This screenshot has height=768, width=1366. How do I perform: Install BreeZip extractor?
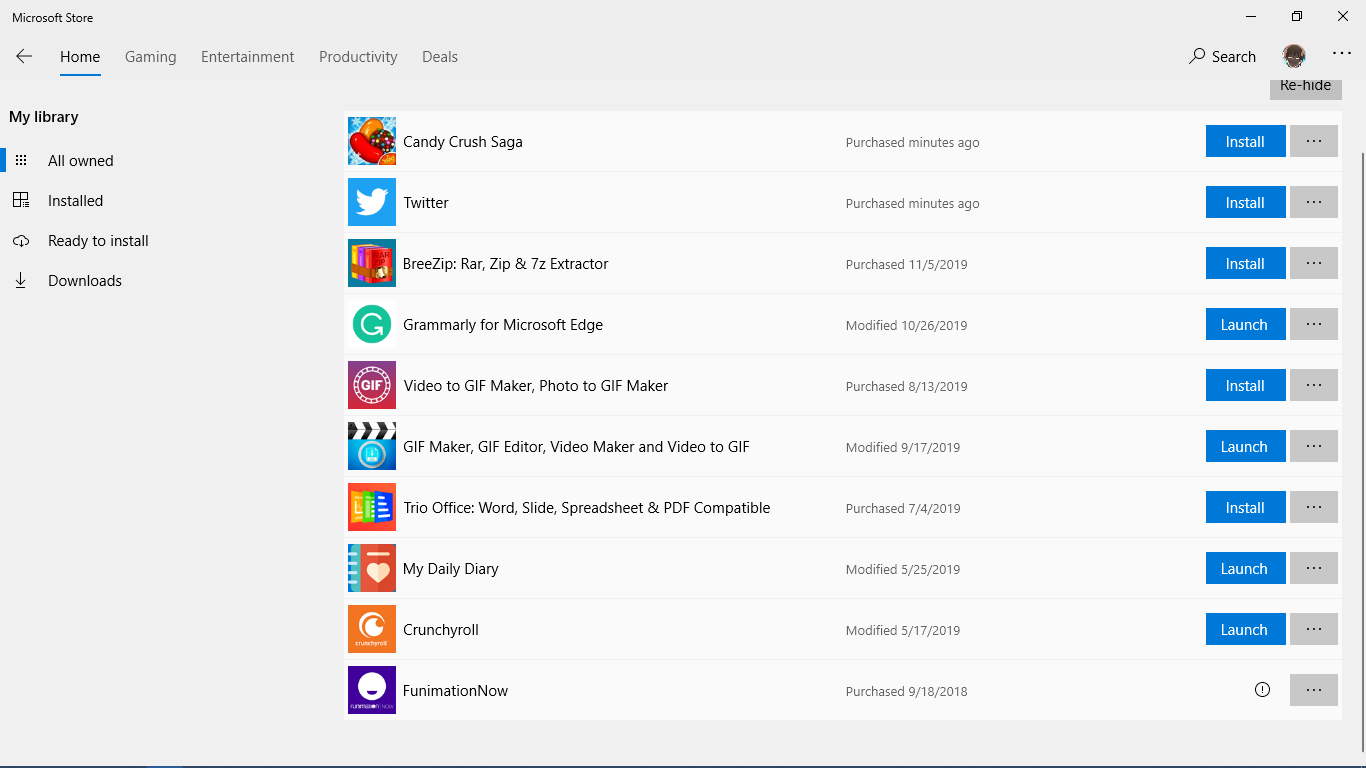1245,263
